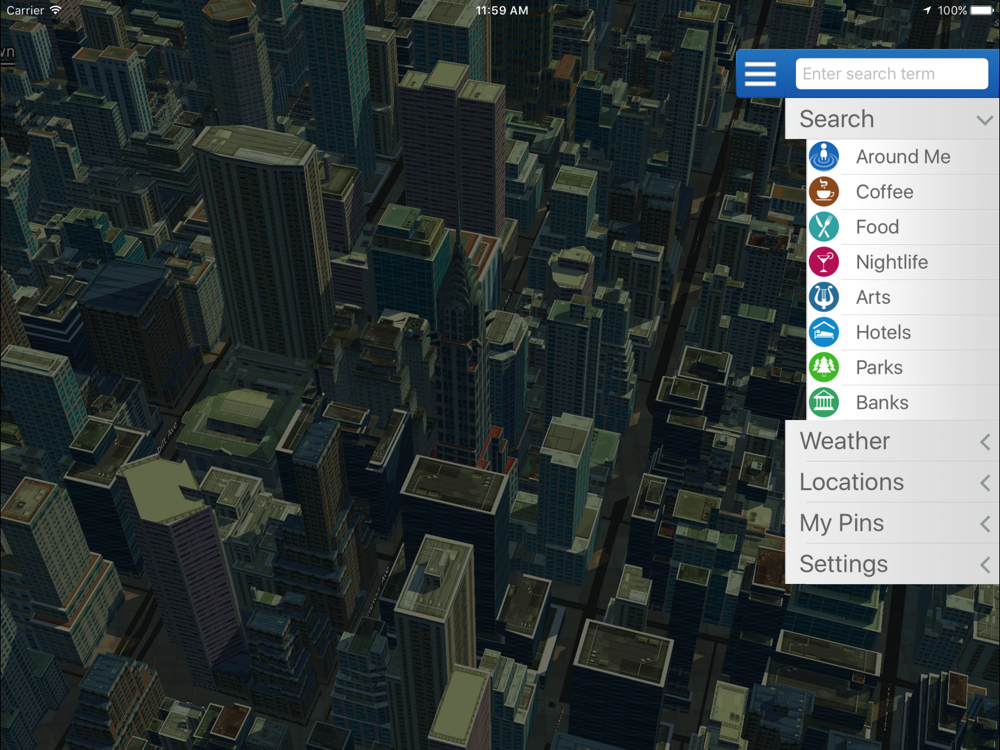This screenshot has width=1000, height=750.
Task: Select the Around Me person icon
Action: click(823, 157)
